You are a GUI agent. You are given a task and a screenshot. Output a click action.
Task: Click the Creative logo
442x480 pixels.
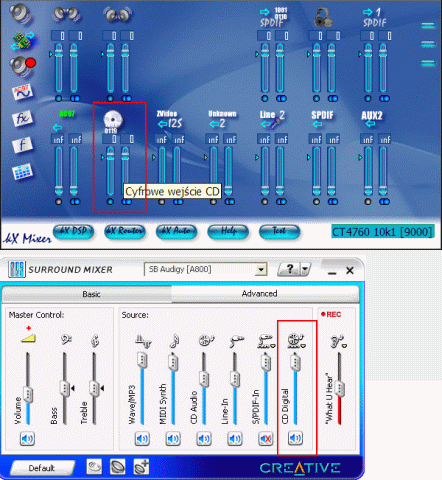pos(299,468)
